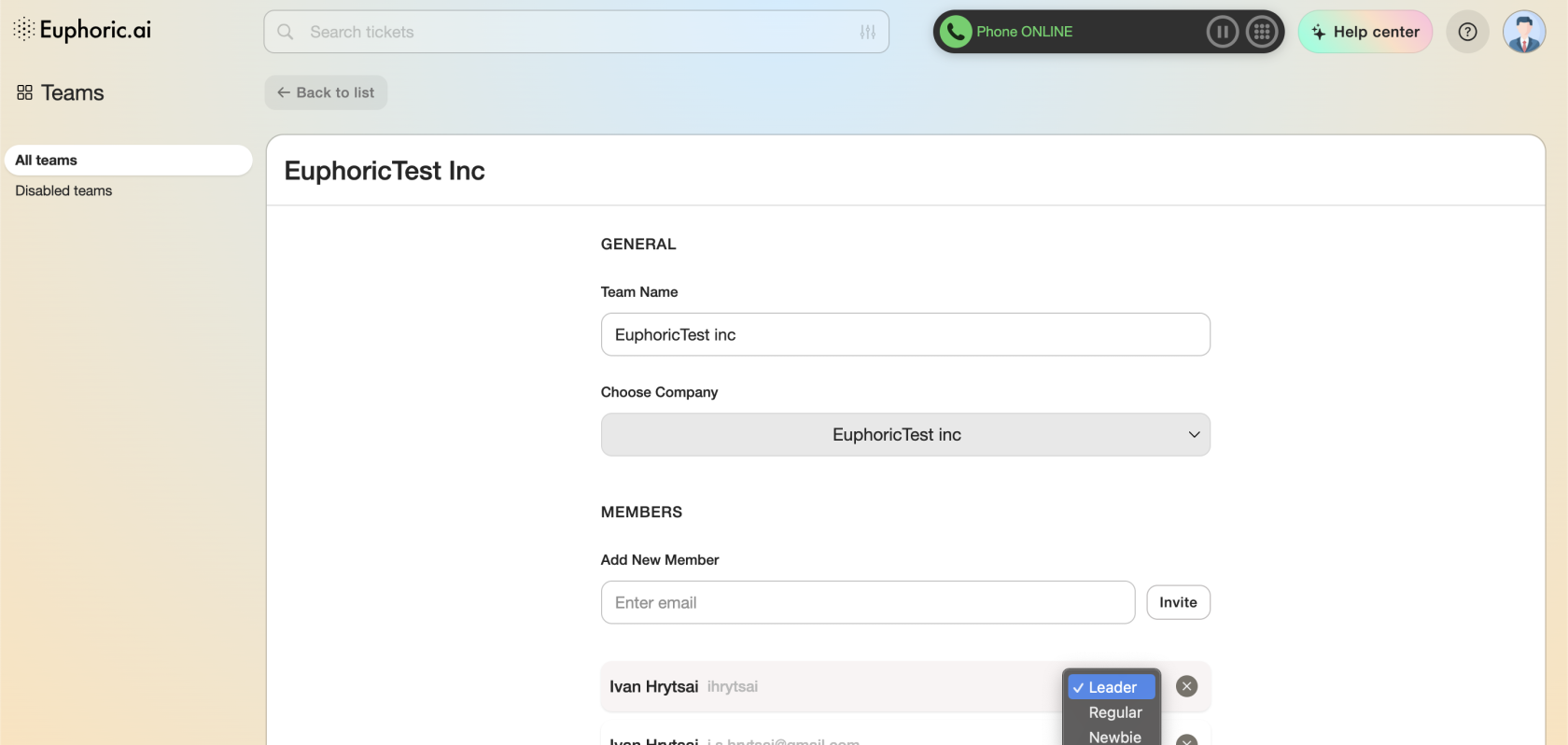Select the Regular role option
The height and width of the screenshot is (745, 1568).
[1114, 712]
